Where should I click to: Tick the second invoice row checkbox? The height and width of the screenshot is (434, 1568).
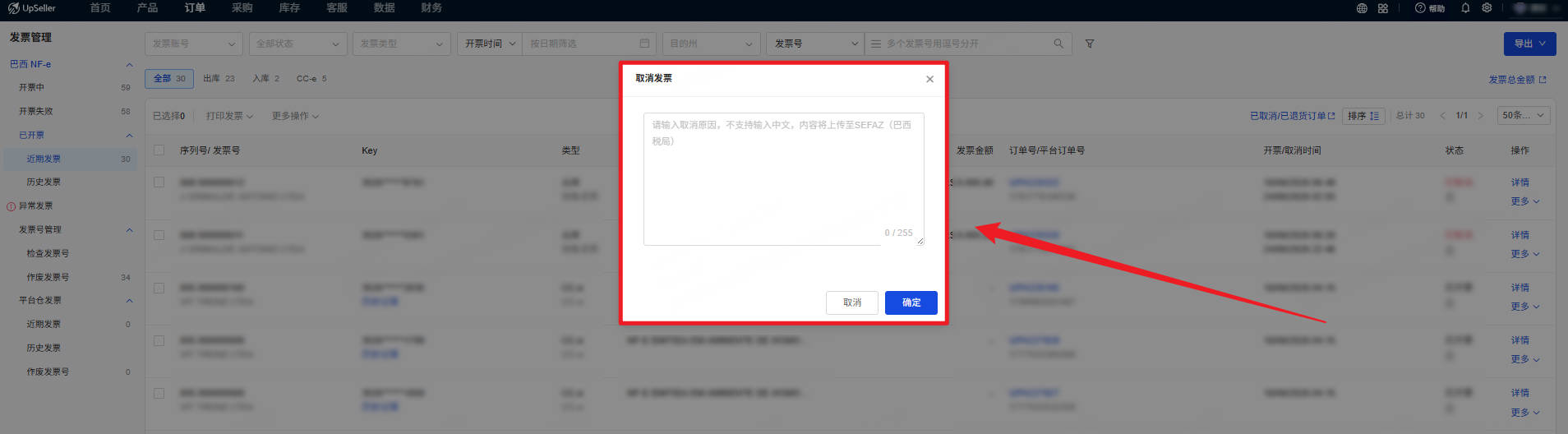[159, 235]
